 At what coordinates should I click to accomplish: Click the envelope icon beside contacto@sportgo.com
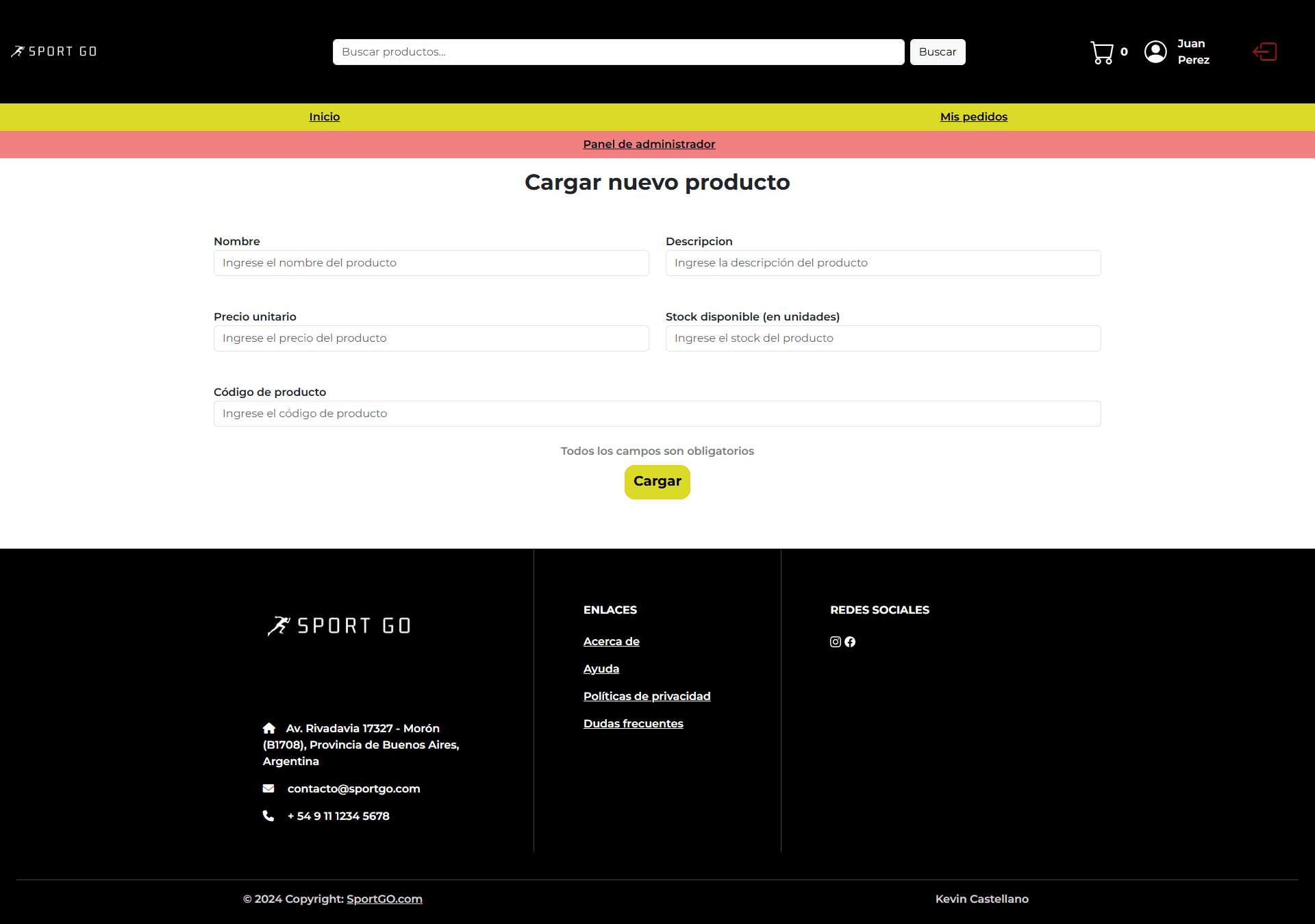tap(268, 788)
